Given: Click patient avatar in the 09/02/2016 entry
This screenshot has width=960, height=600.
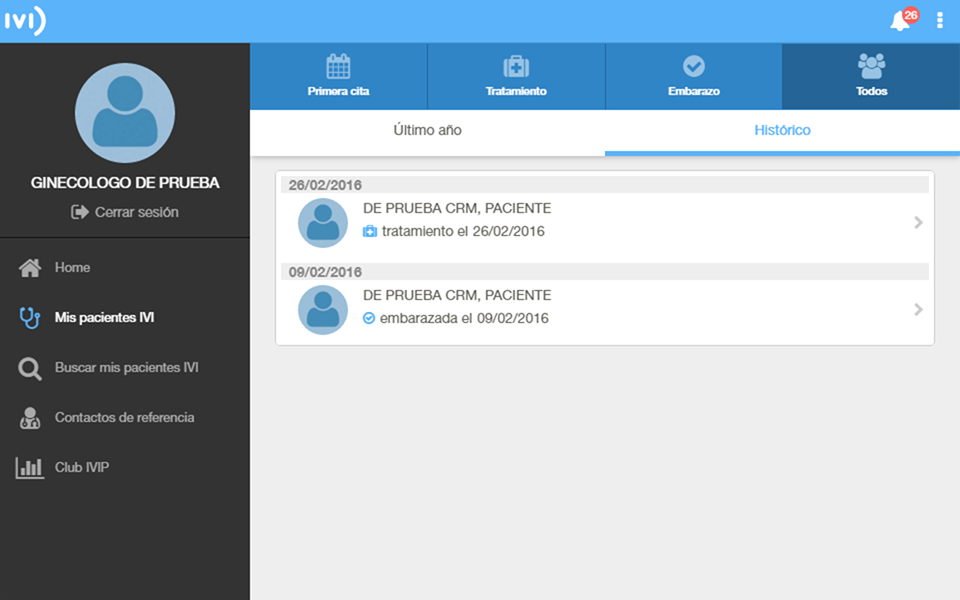Looking at the screenshot, I should click(323, 310).
